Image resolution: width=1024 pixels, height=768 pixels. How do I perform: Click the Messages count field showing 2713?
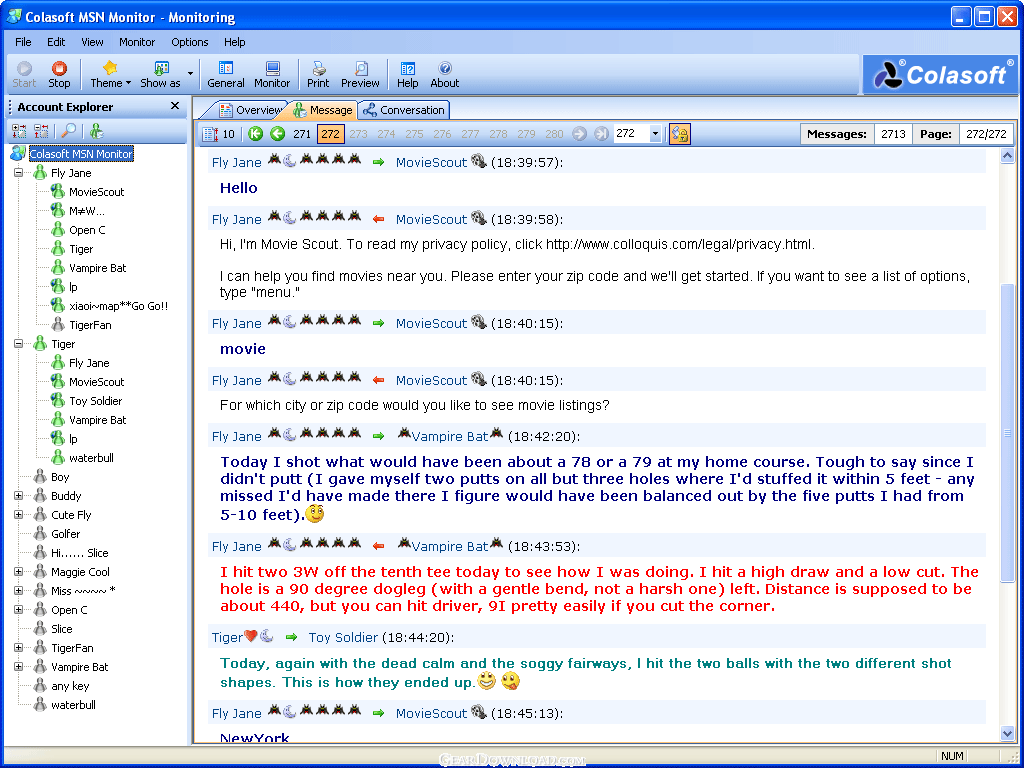[893, 134]
